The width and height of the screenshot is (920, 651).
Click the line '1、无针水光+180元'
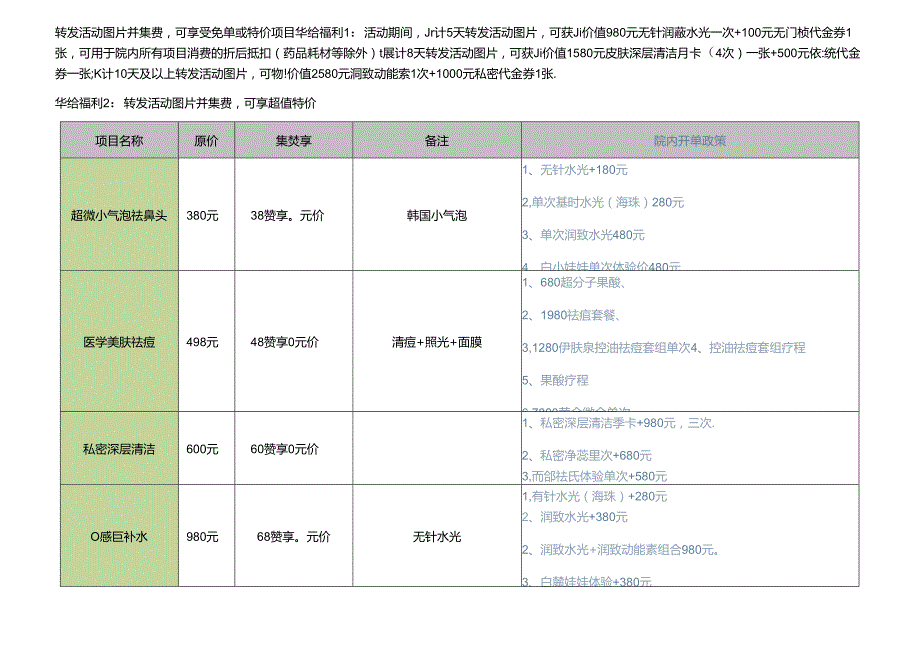pyautogui.click(x=575, y=170)
